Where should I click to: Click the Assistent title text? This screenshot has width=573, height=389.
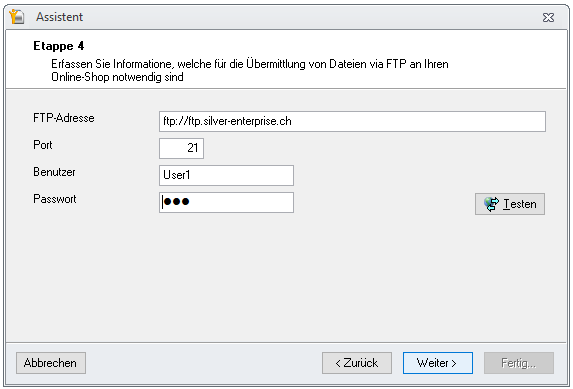(59, 17)
